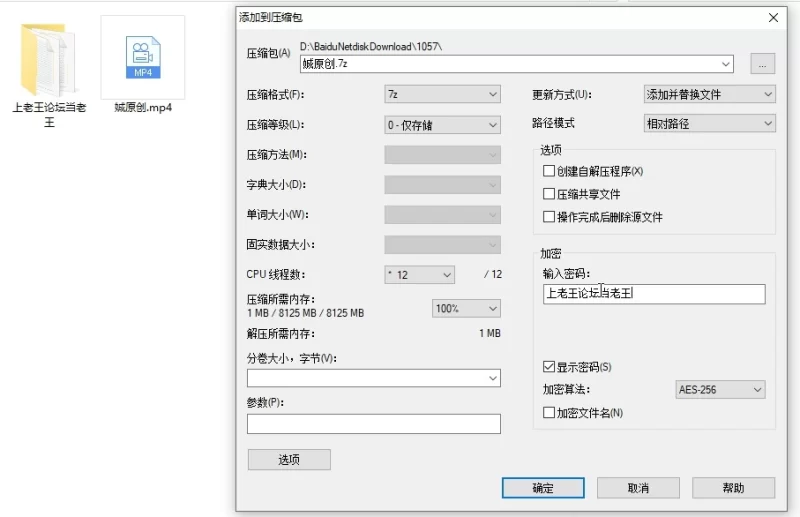
Task: Open the 加密算法 AES-256 dropdown
Action: [720, 389]
